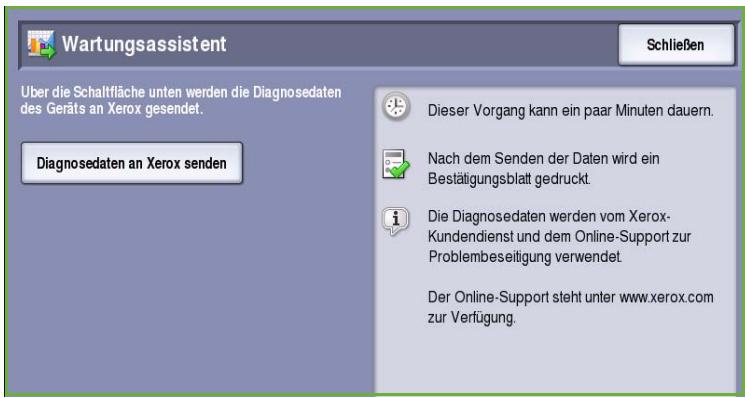Click the info speech bubble icon
The image size is (745, 398).
tap(395, 221)
